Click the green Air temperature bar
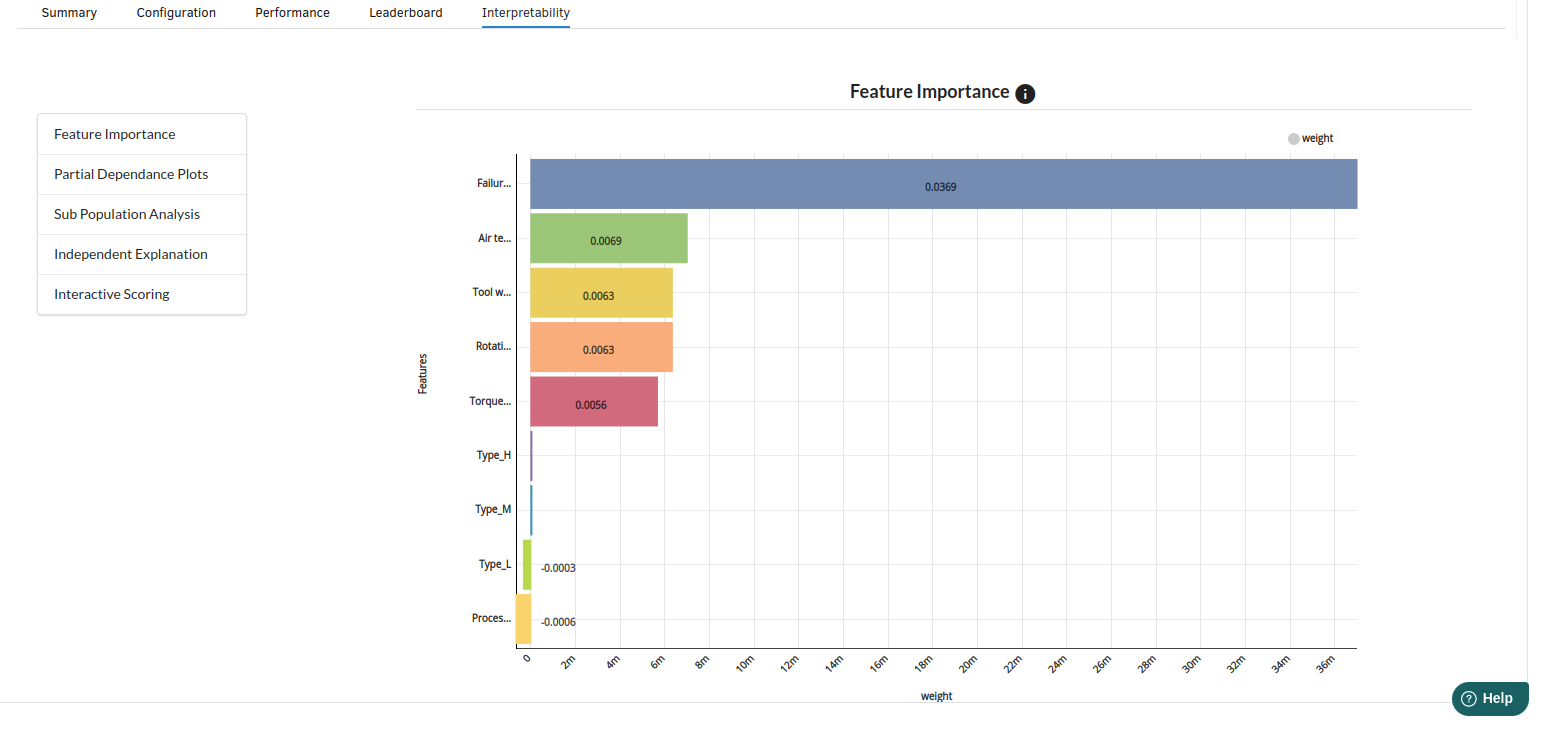 tap(608, 238)
